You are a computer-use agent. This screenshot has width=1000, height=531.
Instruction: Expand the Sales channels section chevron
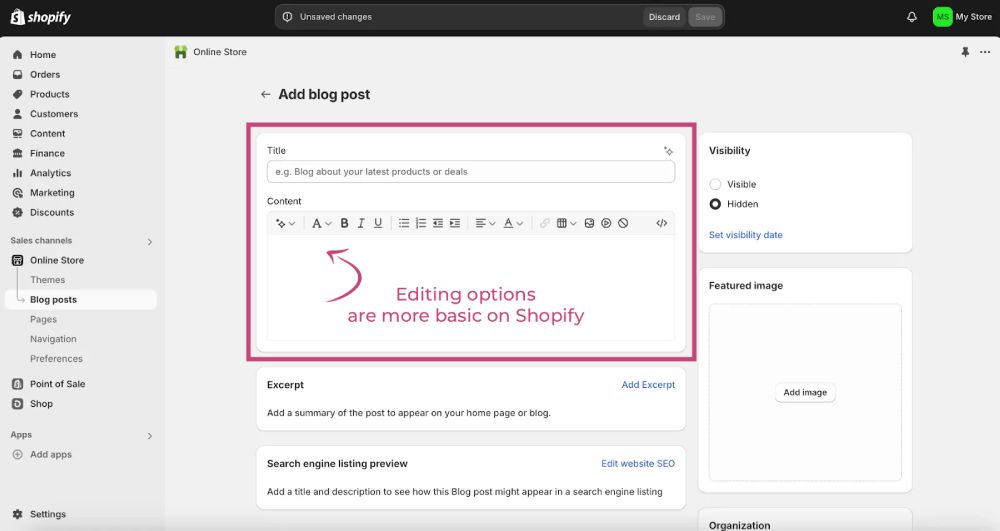[x=150, y=242]
